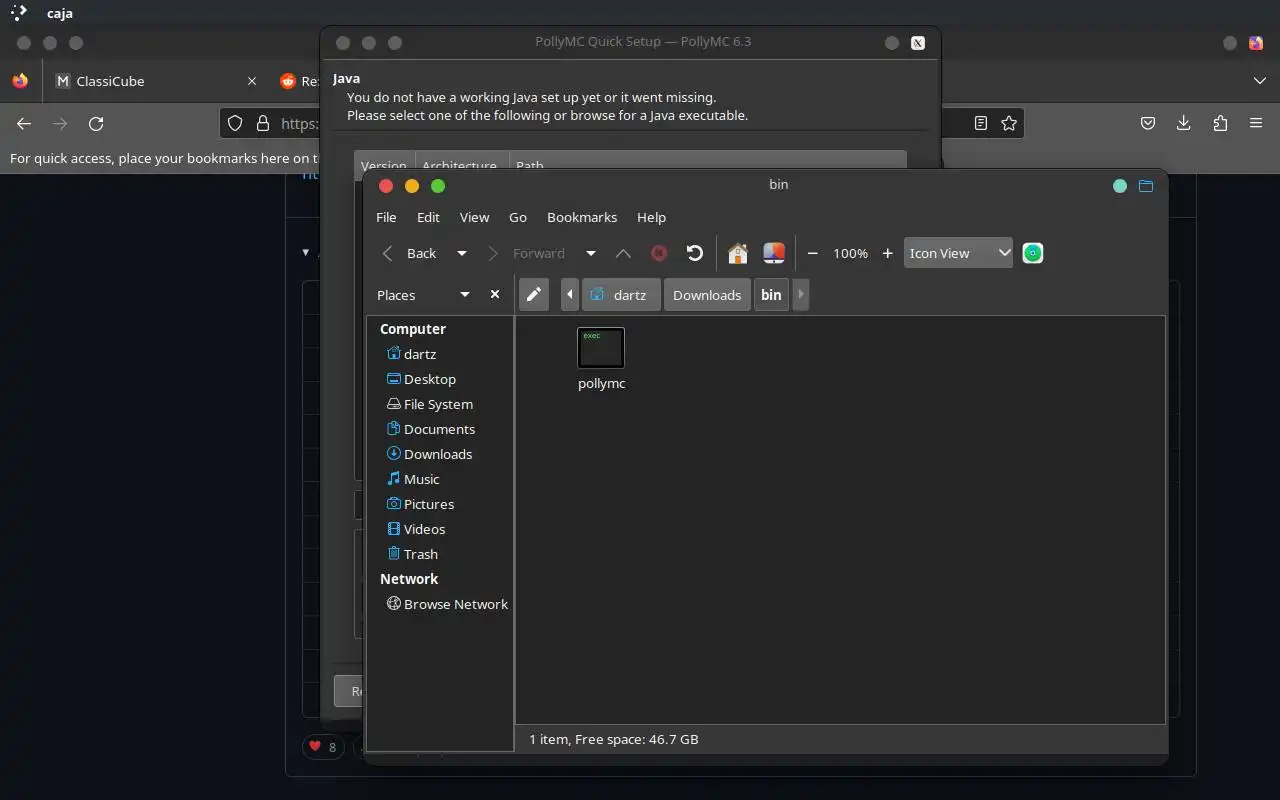Open the Computer icon in Caja toolbar

click(x=774, y=254)
